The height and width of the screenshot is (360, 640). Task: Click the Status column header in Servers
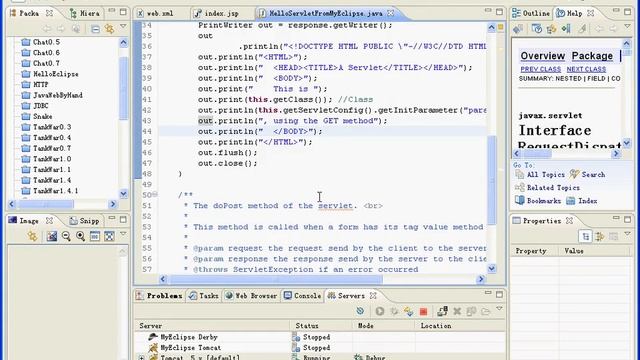click(x=321, y=326)
